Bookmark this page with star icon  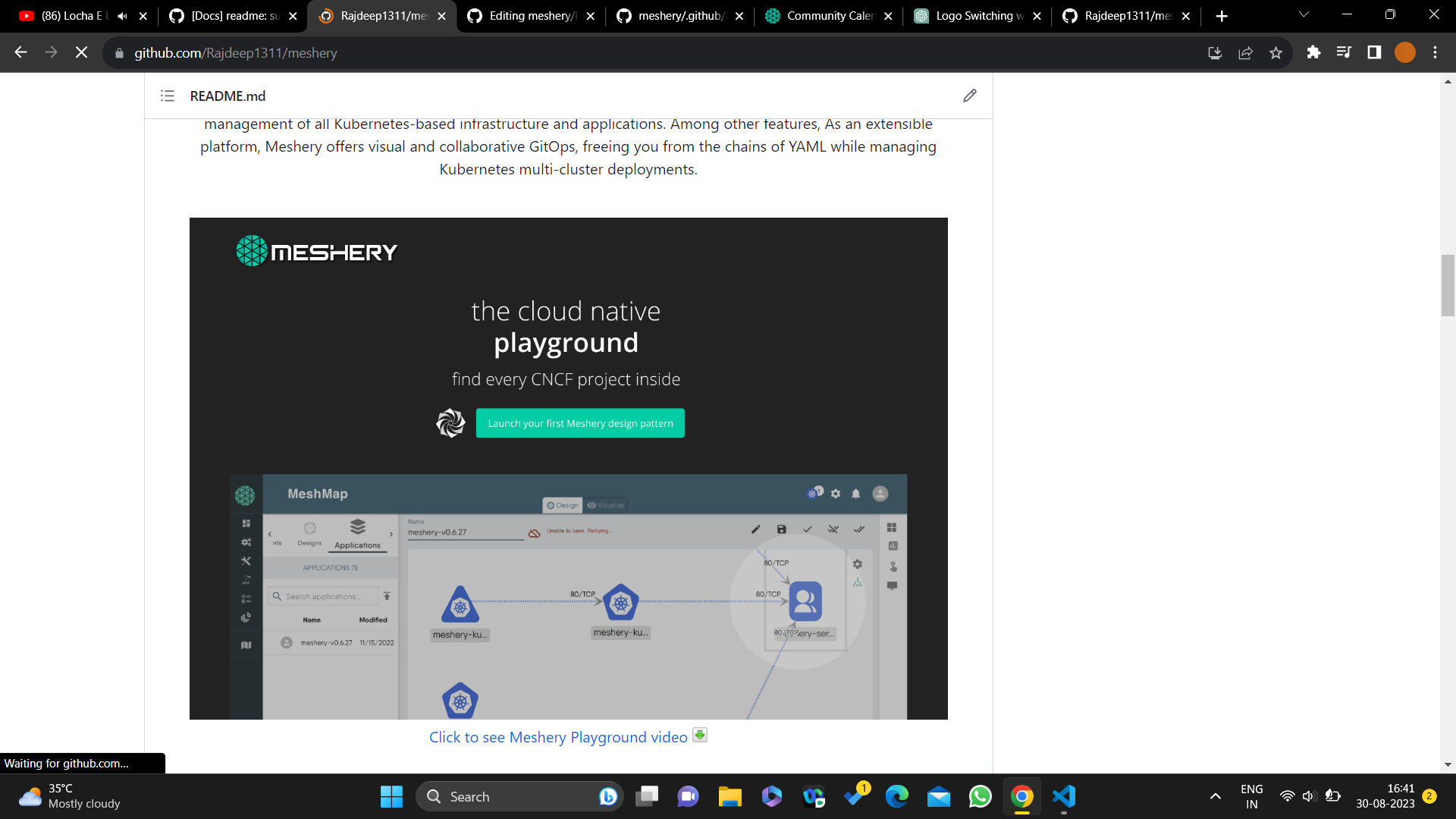(x=1276, y=52)
